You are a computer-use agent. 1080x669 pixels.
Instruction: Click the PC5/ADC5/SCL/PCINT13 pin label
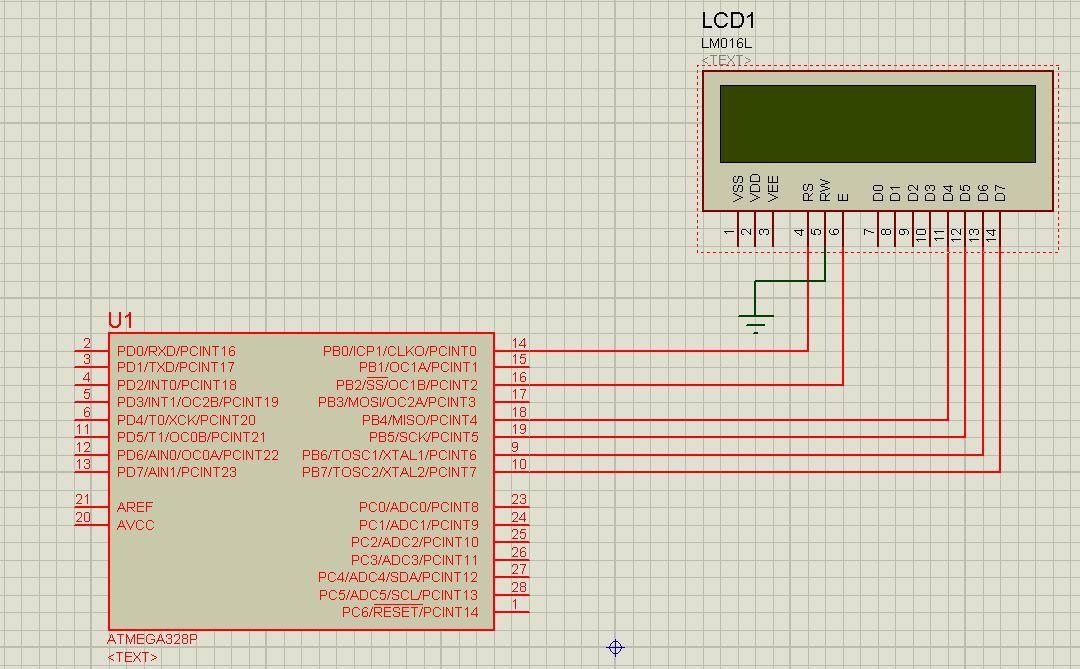(398, 595)
